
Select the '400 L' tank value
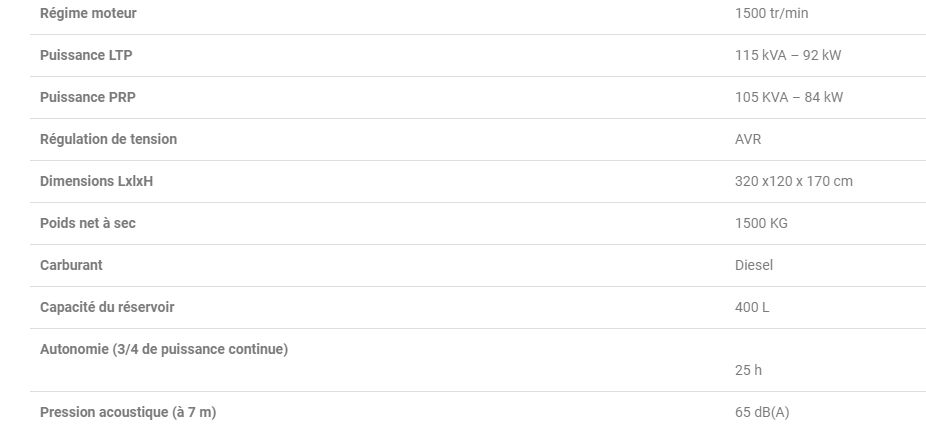tap(752, 307)
